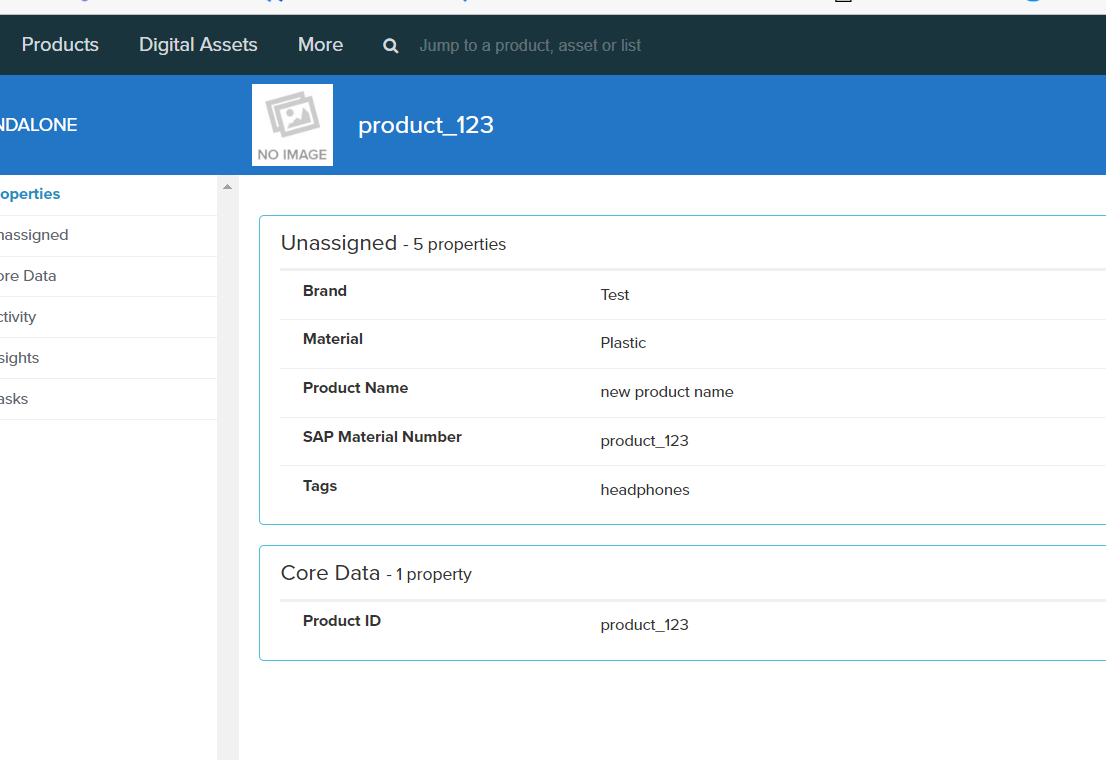This screenshot has width=1106, height=760.
Task: Click the product_123 title in header
Action: pyautogui.click(x=426, y=125)
